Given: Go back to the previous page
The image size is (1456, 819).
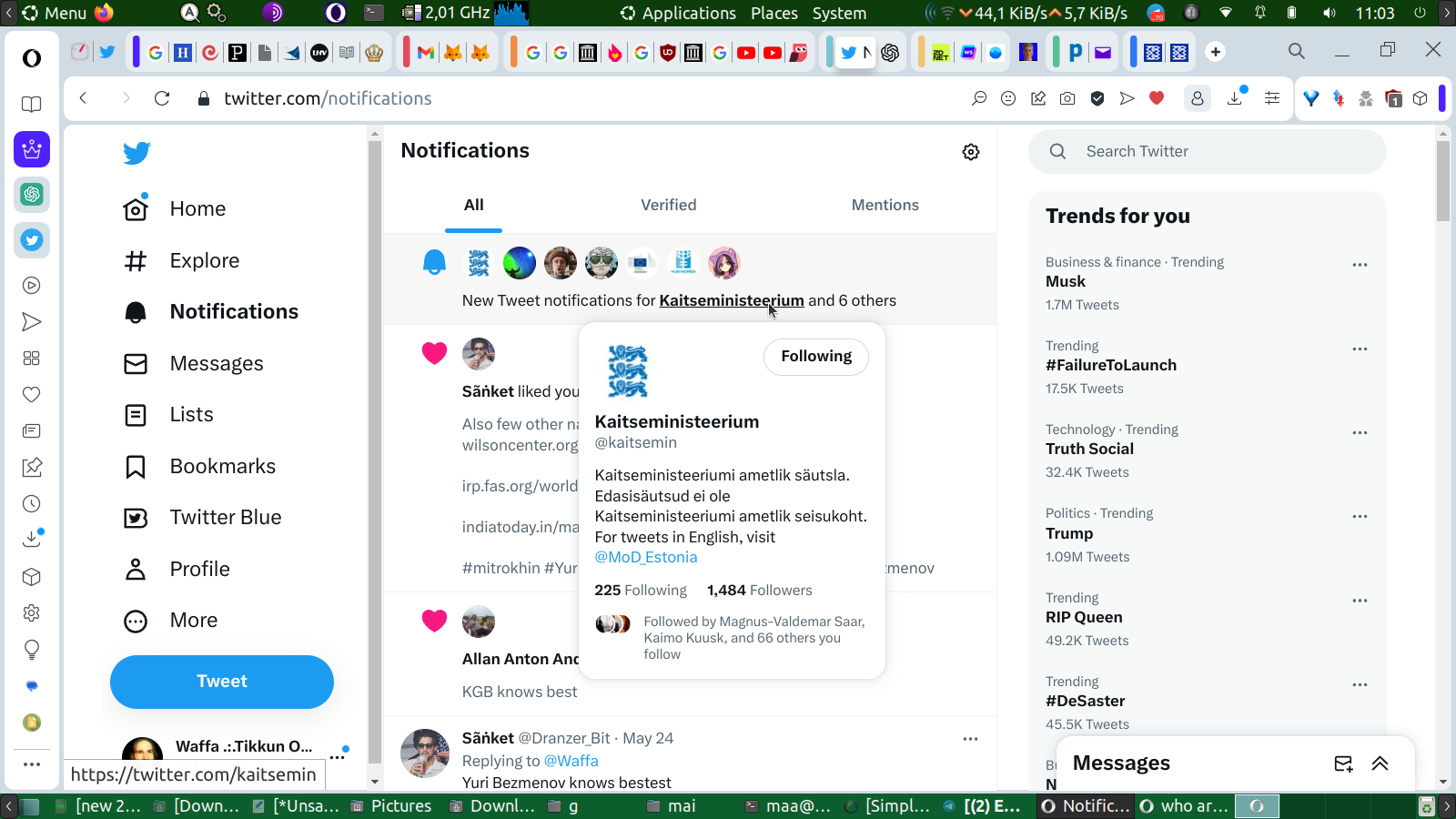Looking at the screenshot, I should tap(83, 98).
